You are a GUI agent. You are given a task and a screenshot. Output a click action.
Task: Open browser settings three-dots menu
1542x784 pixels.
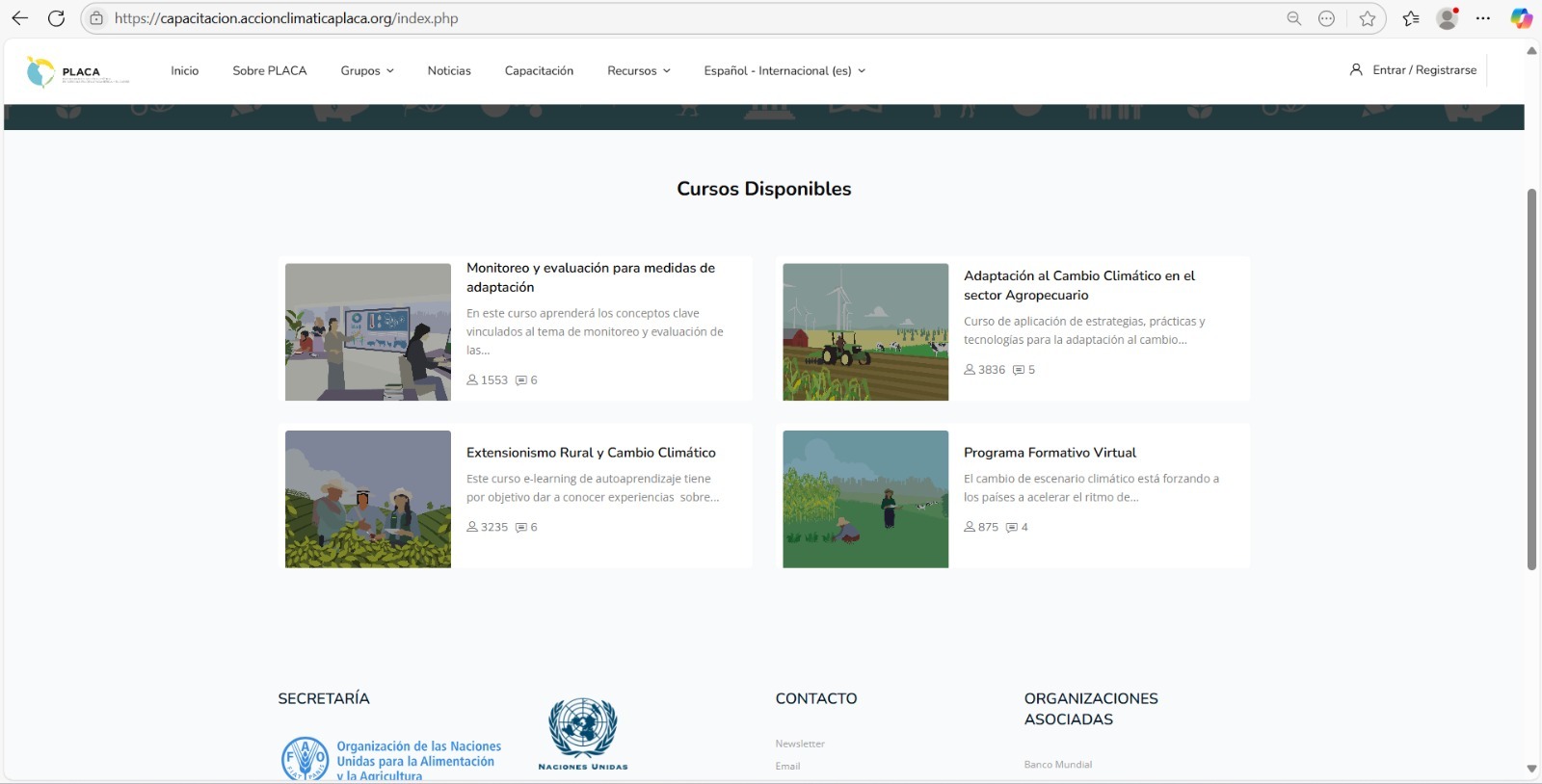1483,18
